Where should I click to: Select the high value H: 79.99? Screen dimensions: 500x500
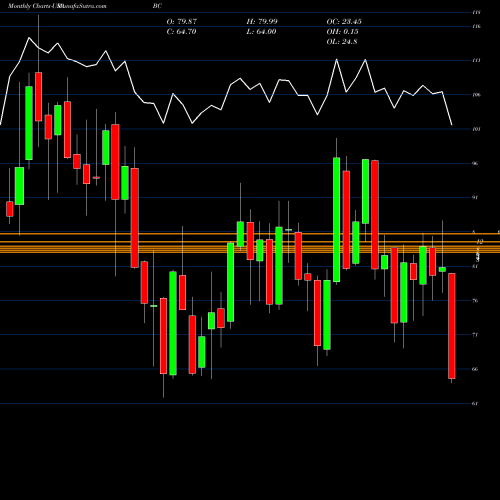(262, 22)
